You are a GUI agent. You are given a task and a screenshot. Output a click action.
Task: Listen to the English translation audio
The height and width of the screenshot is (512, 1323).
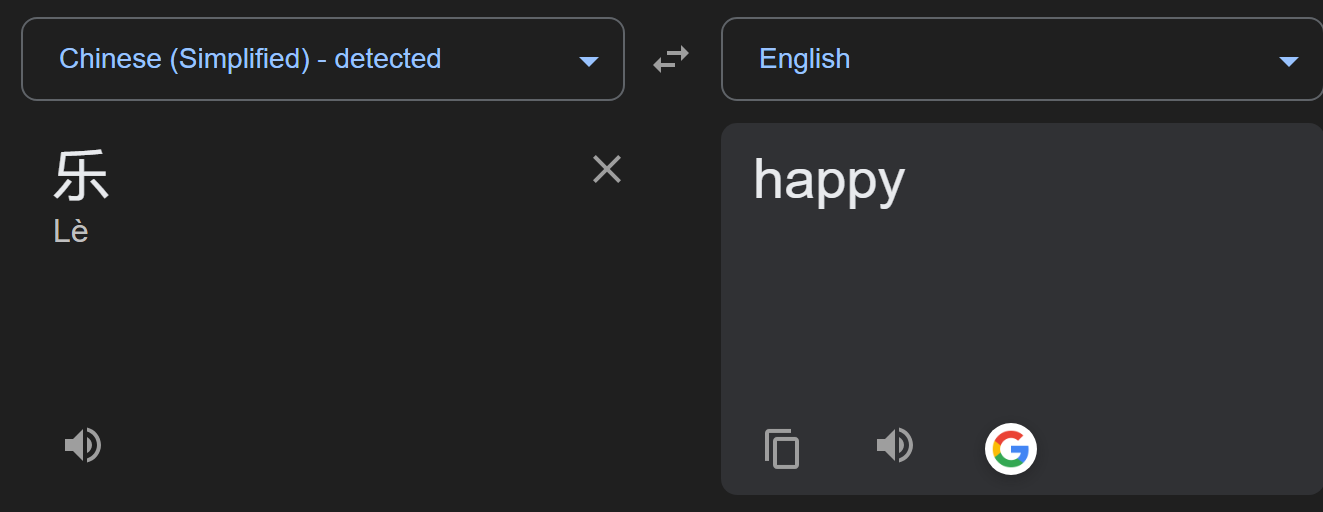895,445
